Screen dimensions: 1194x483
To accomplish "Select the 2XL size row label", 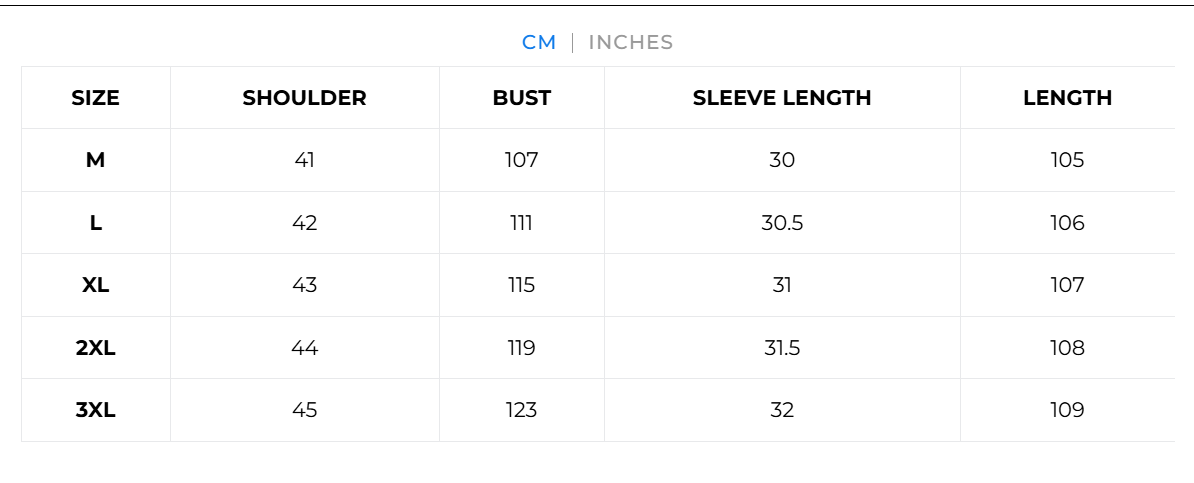I will 95,348.
